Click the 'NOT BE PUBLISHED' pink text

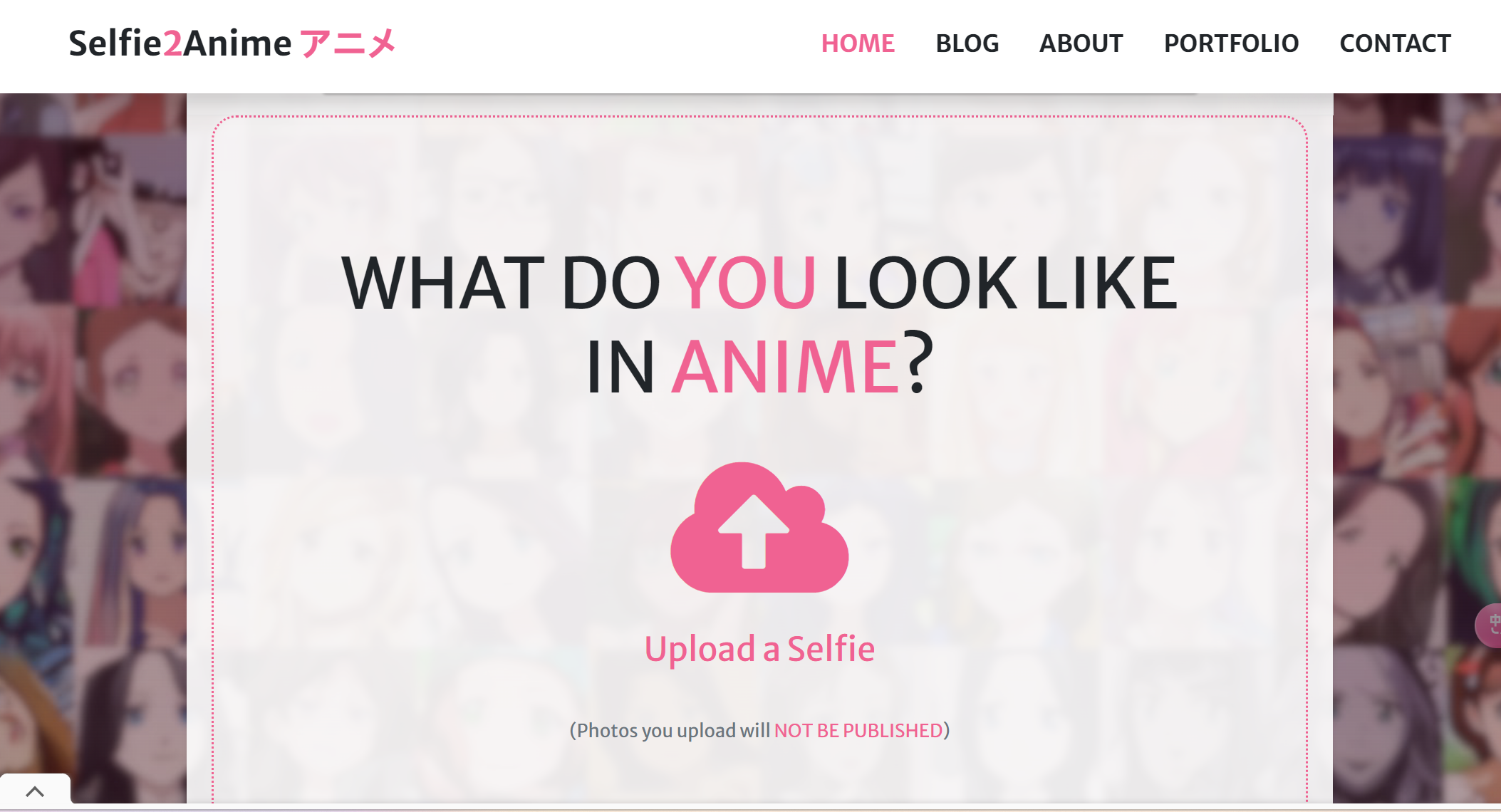[x=858, y=731]
